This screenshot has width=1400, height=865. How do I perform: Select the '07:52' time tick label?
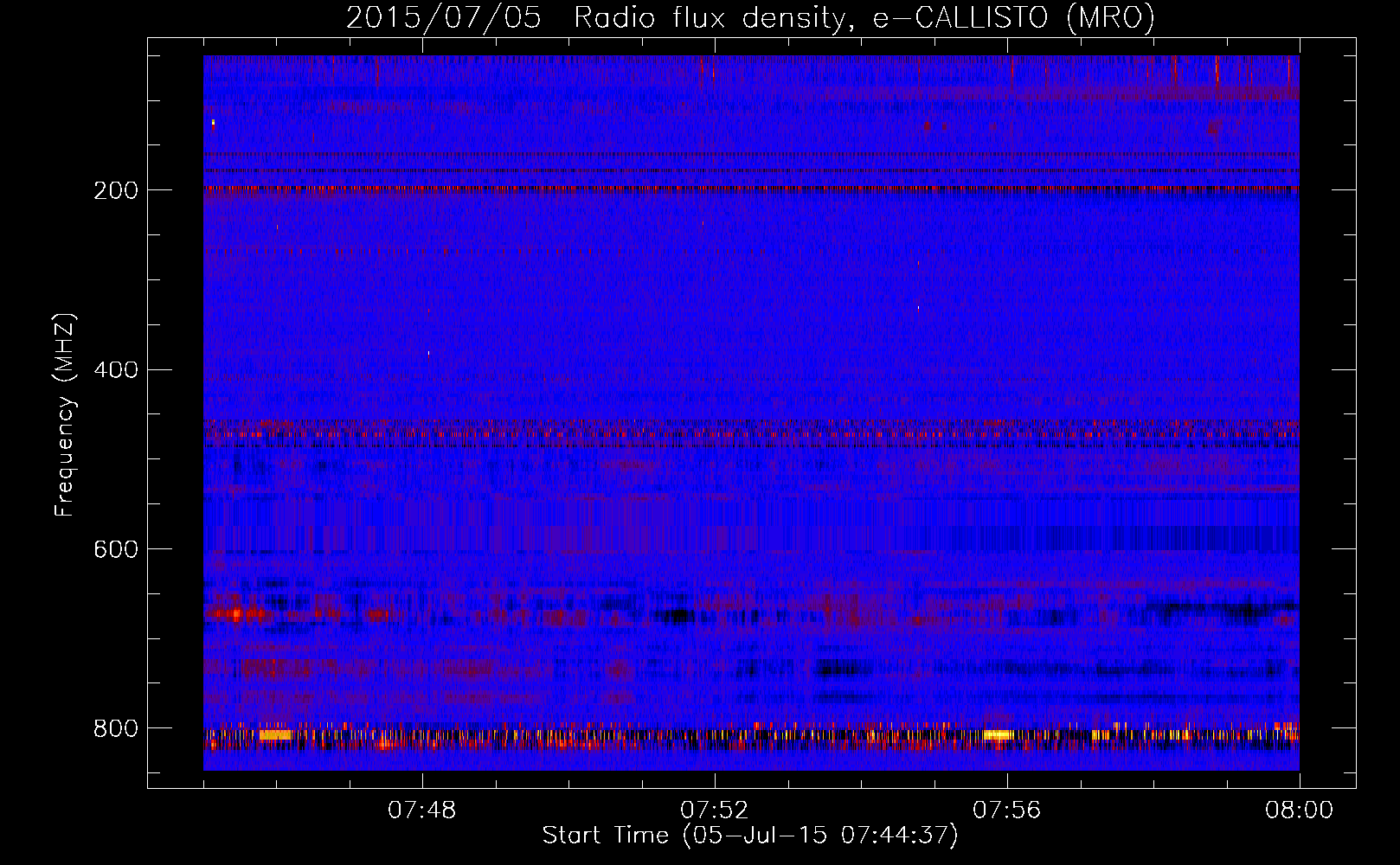[x=715, y=811]
